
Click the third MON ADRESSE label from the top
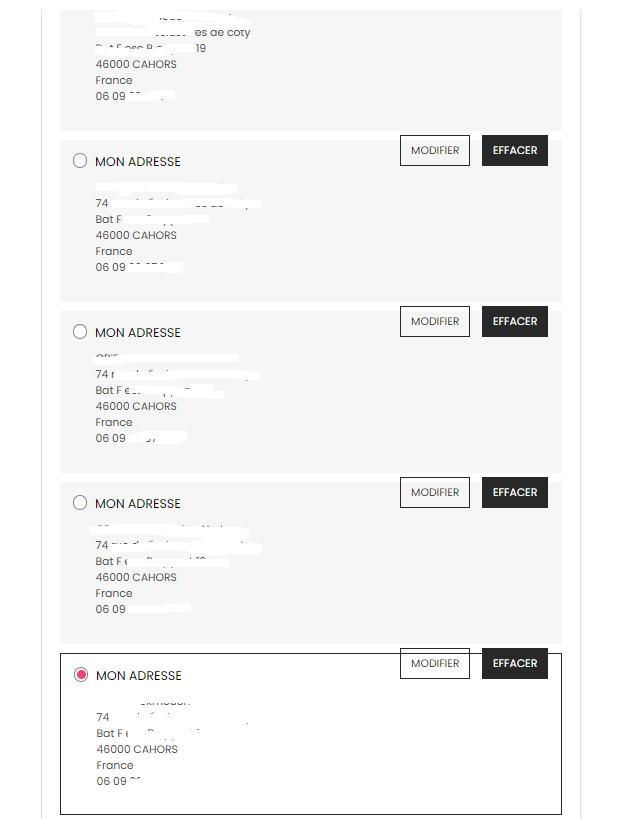click(x=138, y=504)
